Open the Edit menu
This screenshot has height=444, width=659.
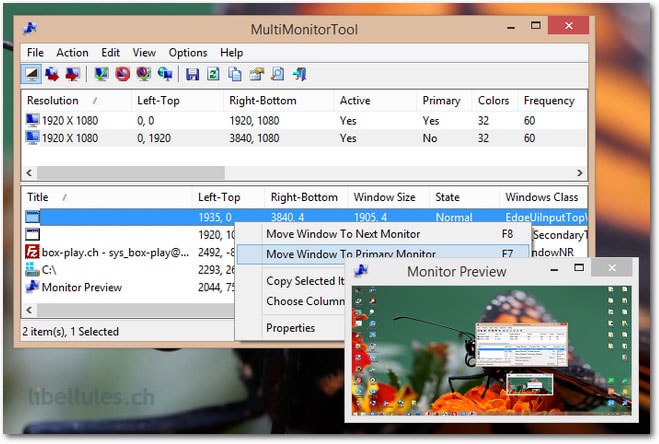[111, 53]
